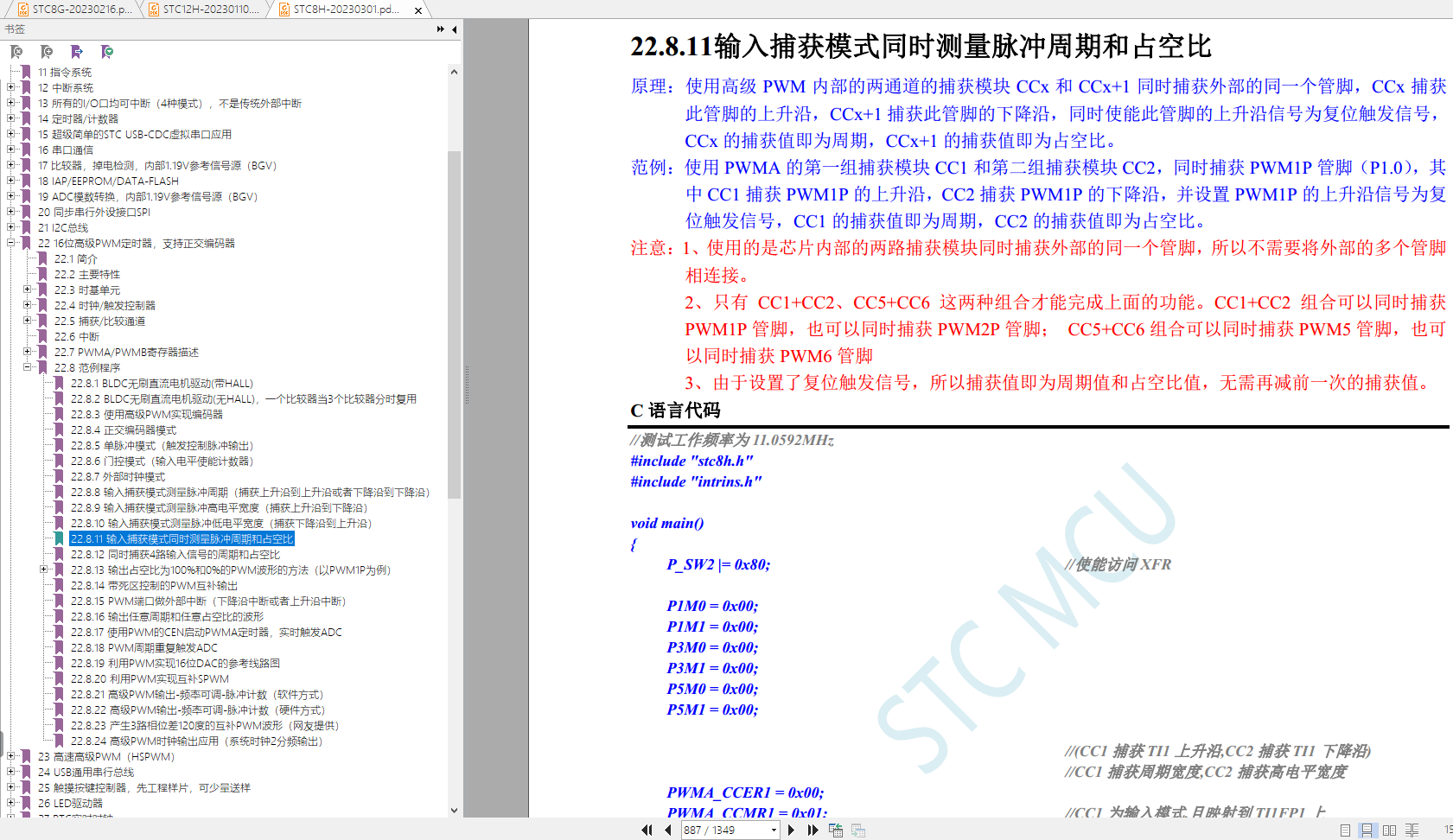The image size is (1453, 840).
Task: Go to the previous page
Action: [x=668, y=830]
